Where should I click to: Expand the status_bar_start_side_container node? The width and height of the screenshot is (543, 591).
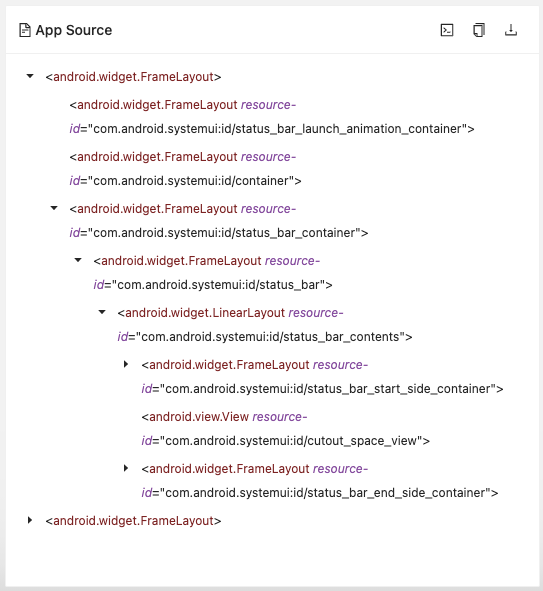coord(126,364)
